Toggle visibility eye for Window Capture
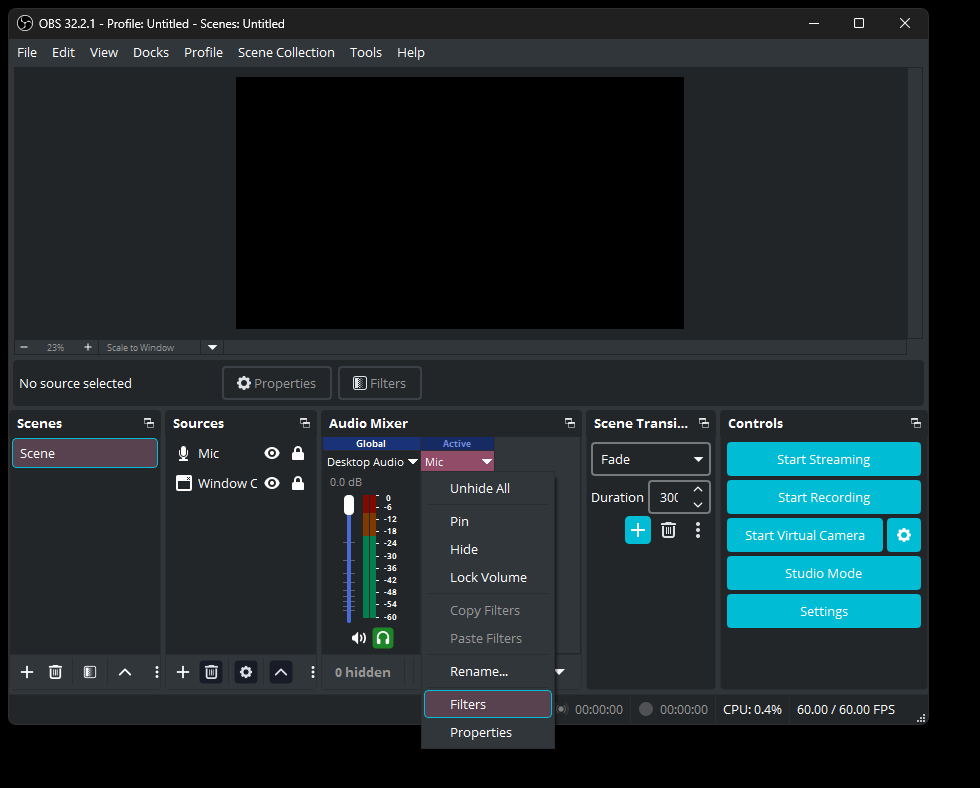This screenshot has width=980, height=788. [272, 483]
